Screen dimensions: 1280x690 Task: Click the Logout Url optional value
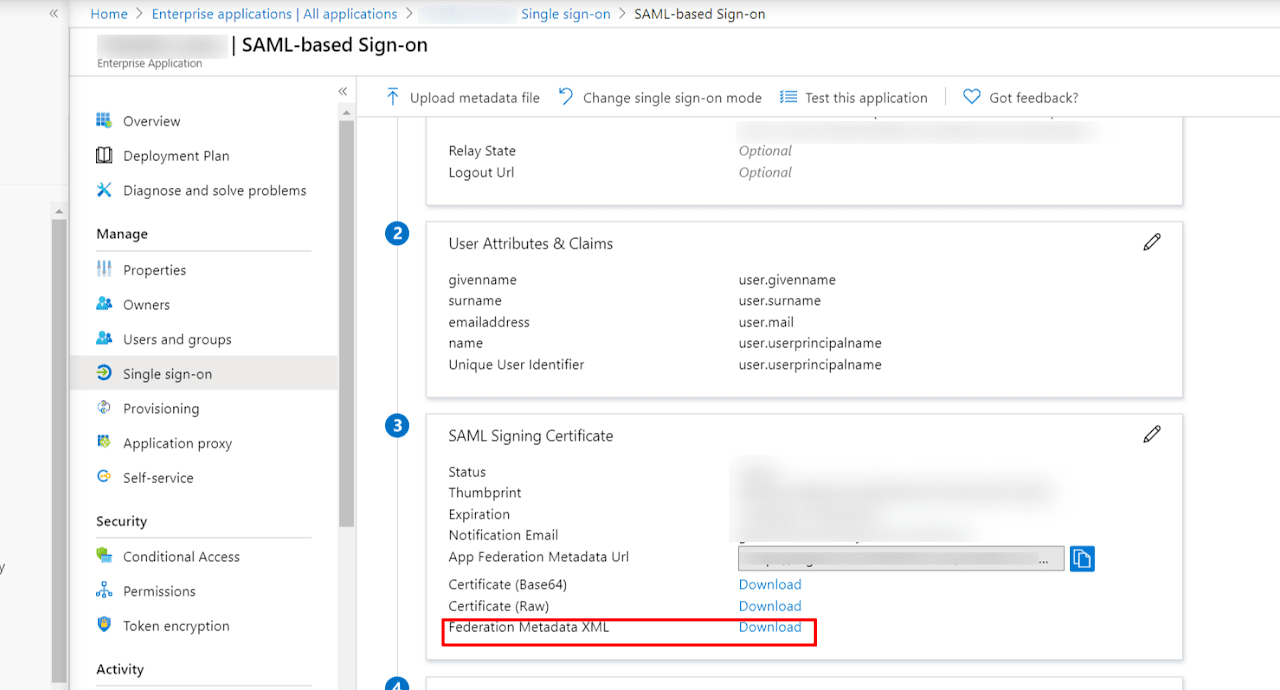pyautogui.click(x=765, y=172)
